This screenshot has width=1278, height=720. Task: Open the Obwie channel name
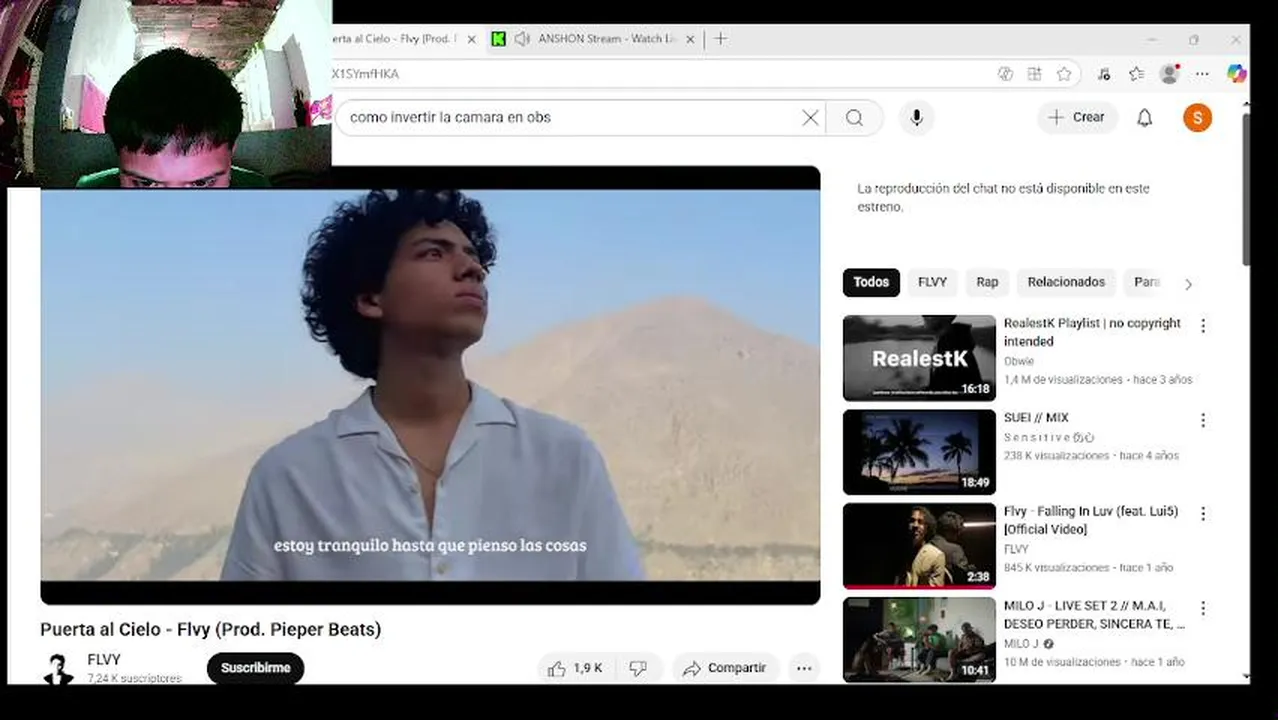(1019, 361)
